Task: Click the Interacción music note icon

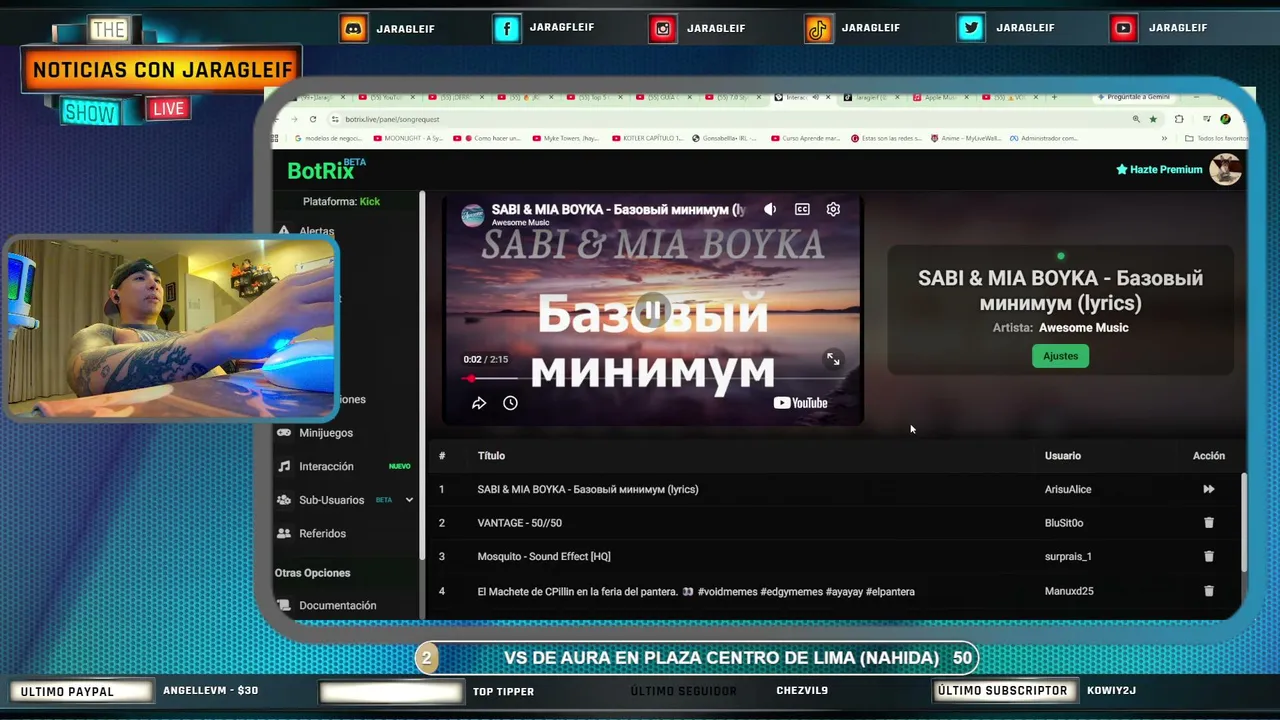Action: tap(284, 466)
